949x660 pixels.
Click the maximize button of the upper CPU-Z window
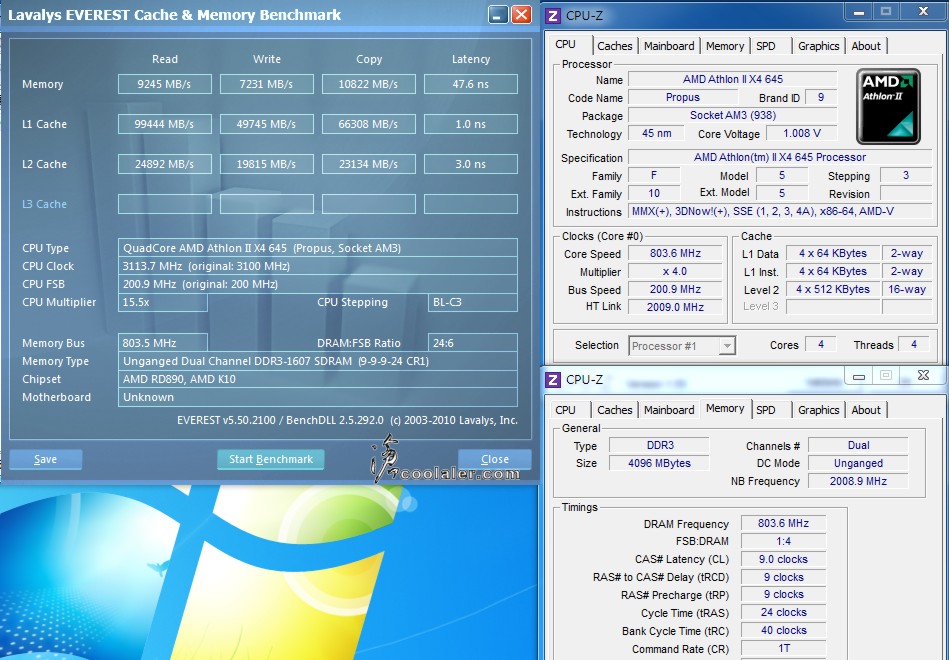886,12
